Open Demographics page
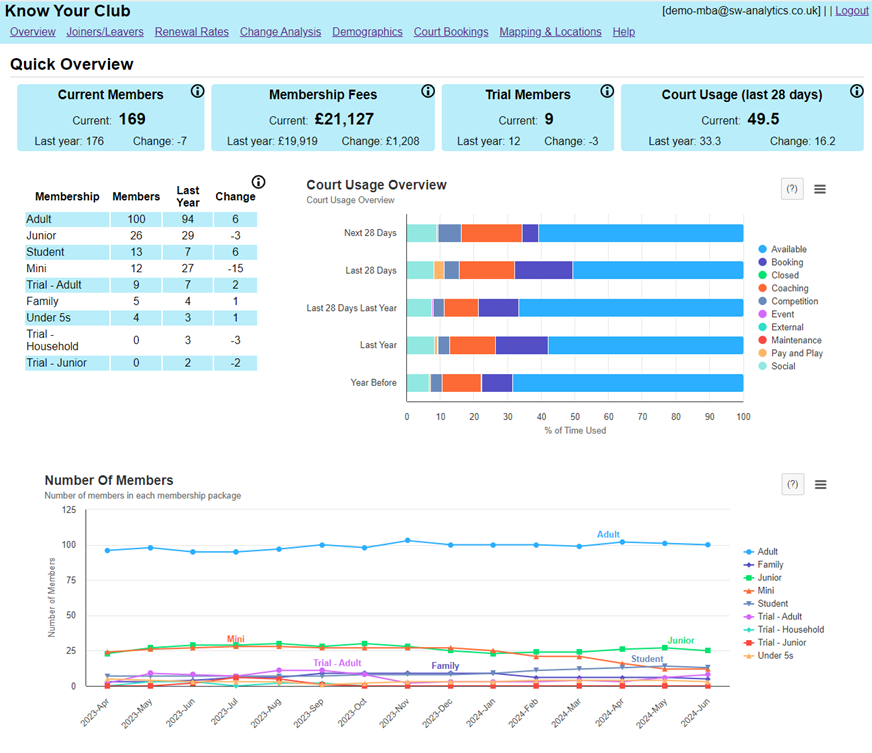Viewport: 872px width, 753px height. pos(368,32)
